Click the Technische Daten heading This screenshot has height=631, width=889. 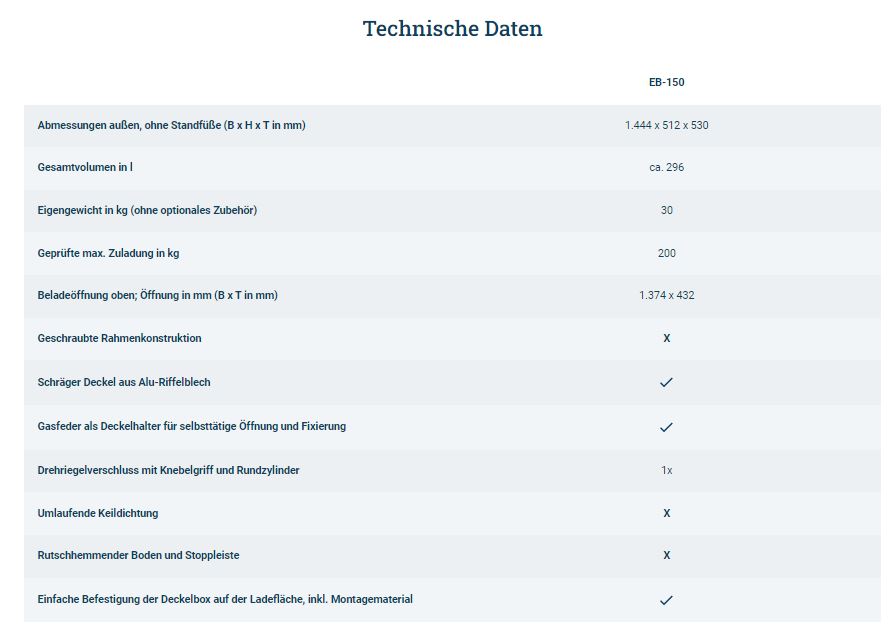[452, 29]
